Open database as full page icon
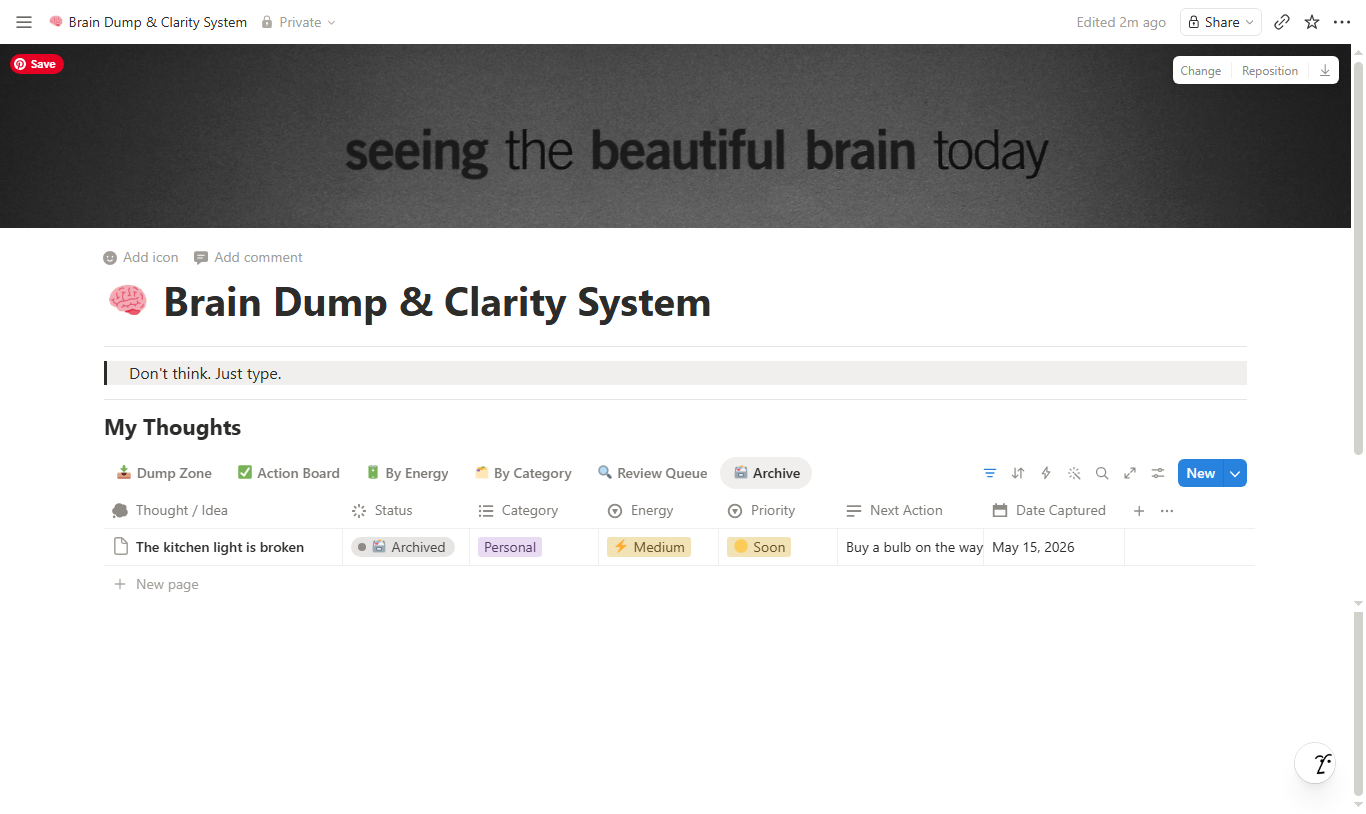Screen dimensions: 1366x814 (1130, 473)
